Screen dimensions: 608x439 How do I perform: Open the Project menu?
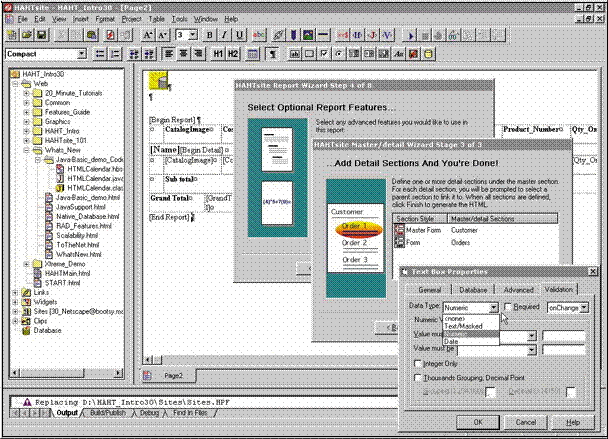[x=131, y=19]
